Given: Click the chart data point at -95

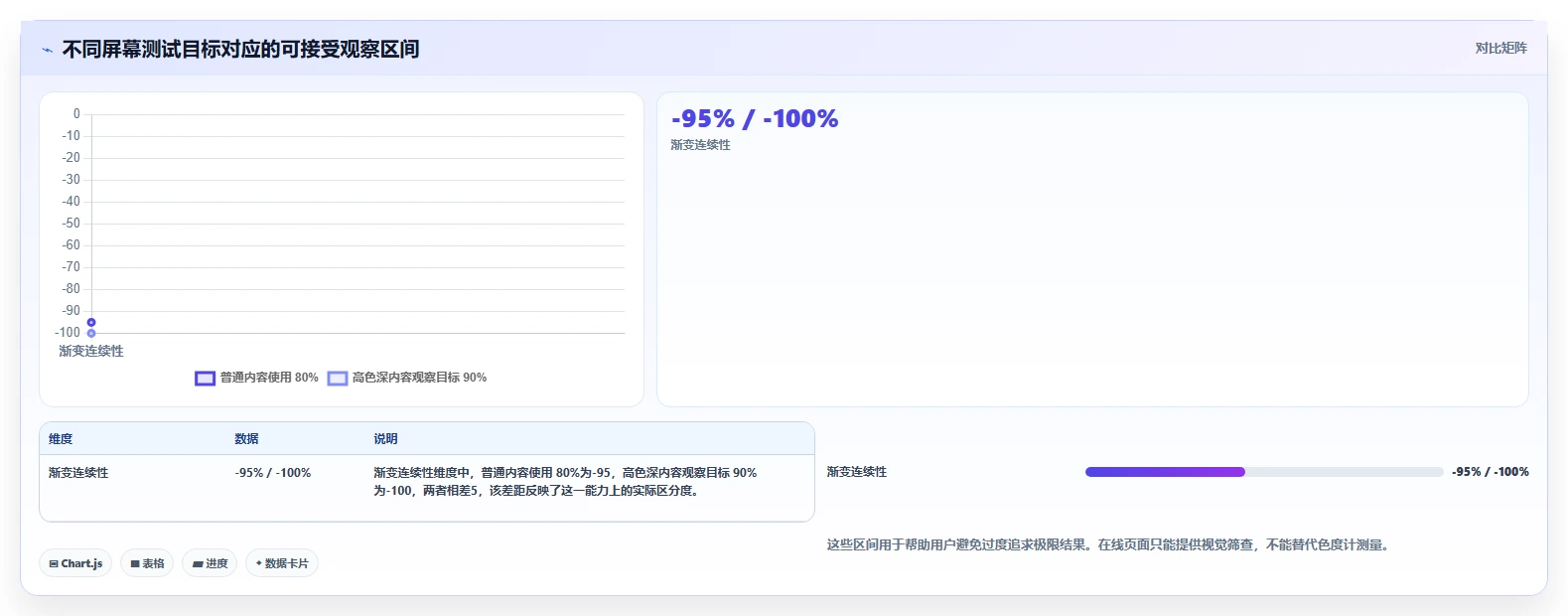Looking at the screenshot, I should [91, 322].
